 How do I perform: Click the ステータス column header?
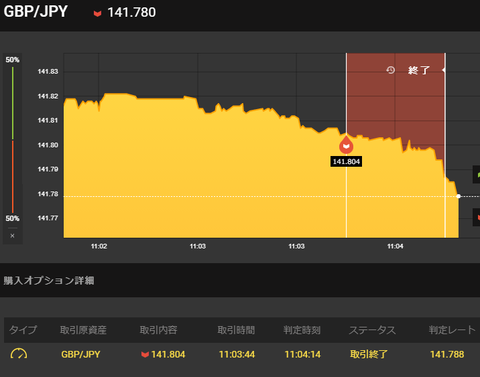pyautogui.click(x=372, y=330)
